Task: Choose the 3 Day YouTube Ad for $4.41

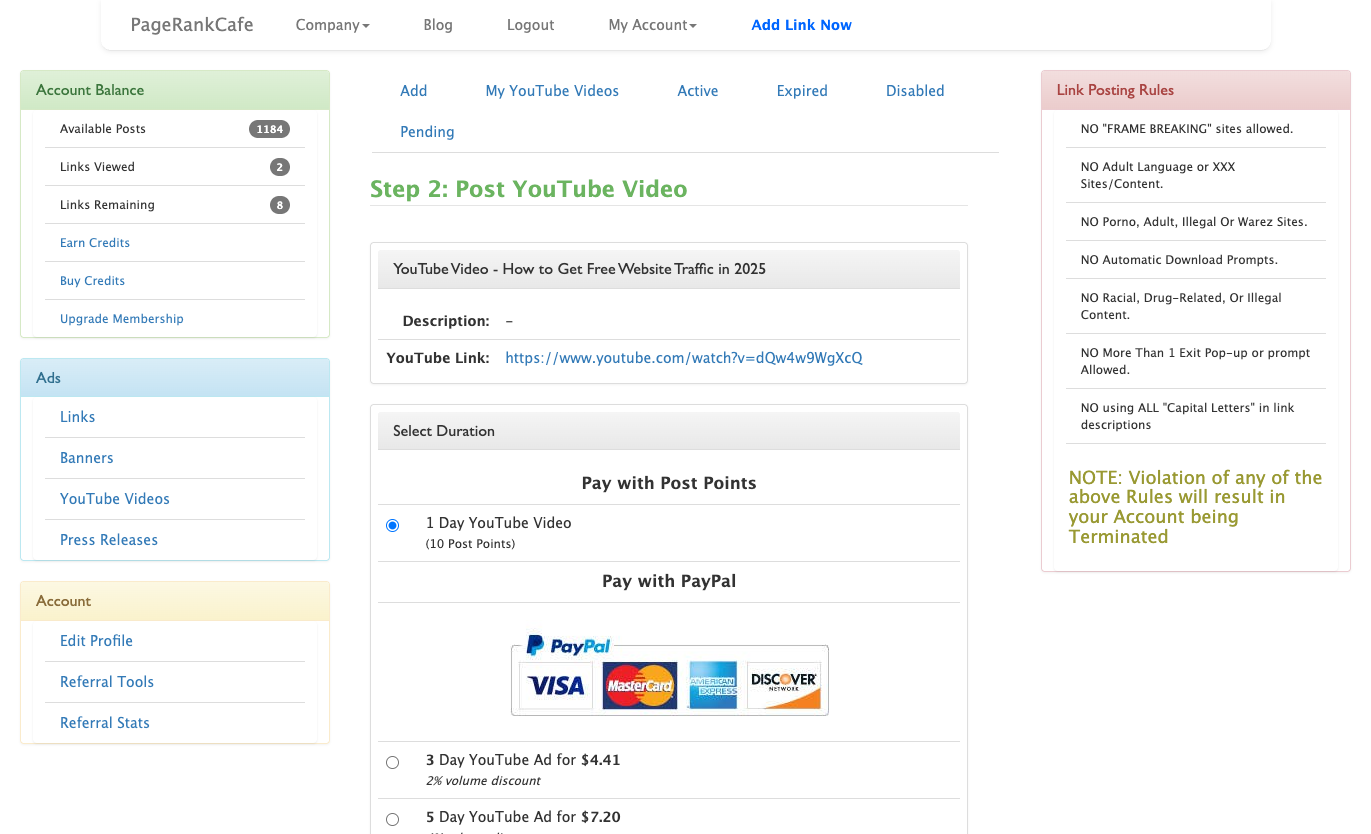Action: (x=392, y=762)
